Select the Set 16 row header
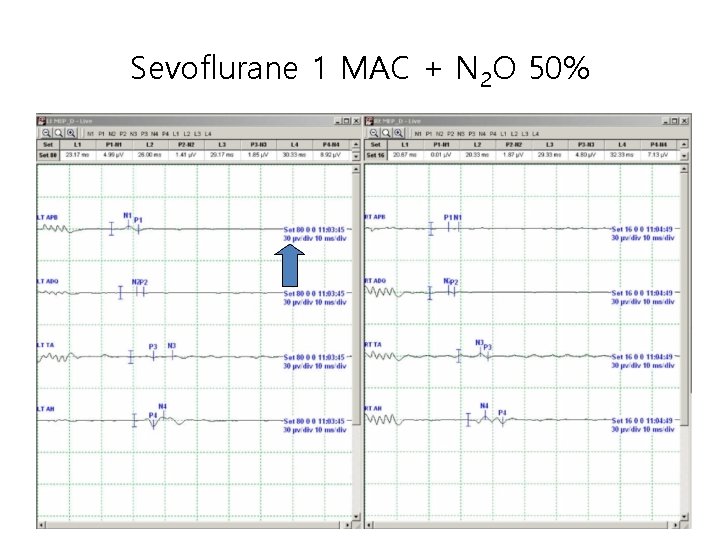 point(376,155)
